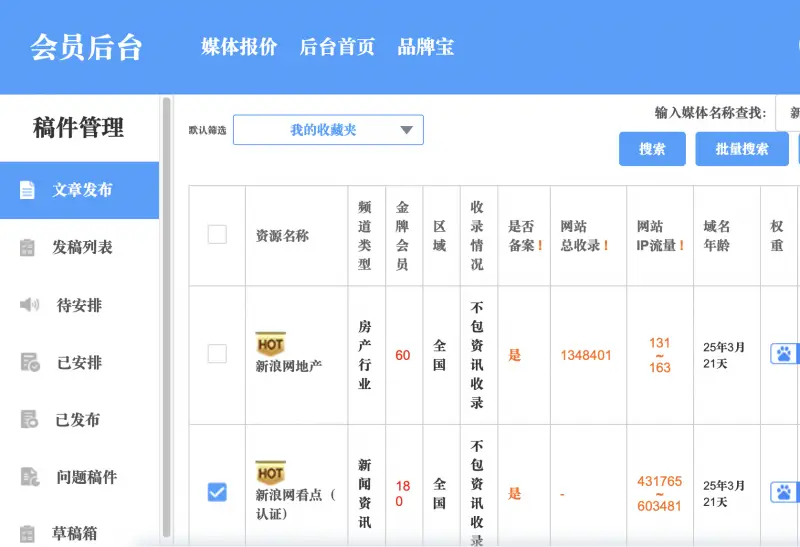Click the paw weight icon for 新浪网看点

coord(784,492)
